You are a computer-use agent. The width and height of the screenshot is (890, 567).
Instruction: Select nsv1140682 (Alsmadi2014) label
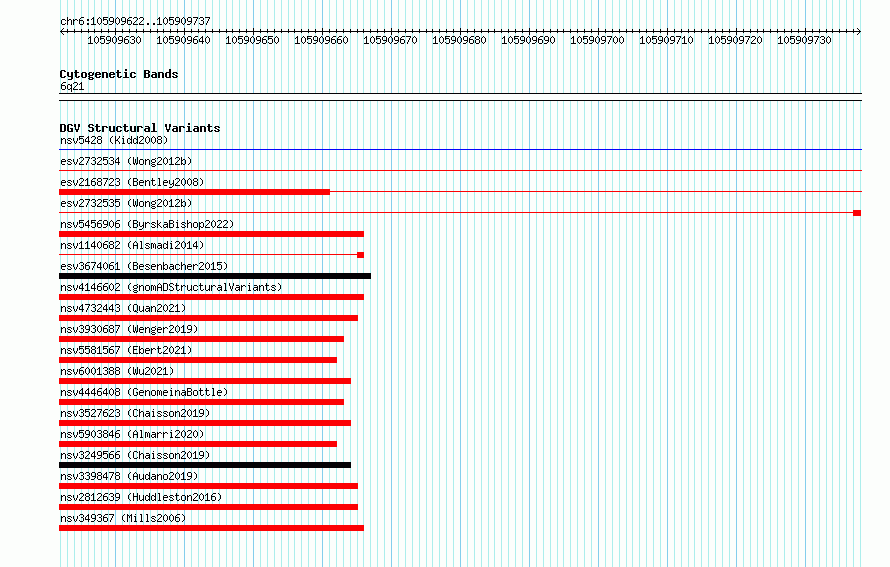point(132,245)
